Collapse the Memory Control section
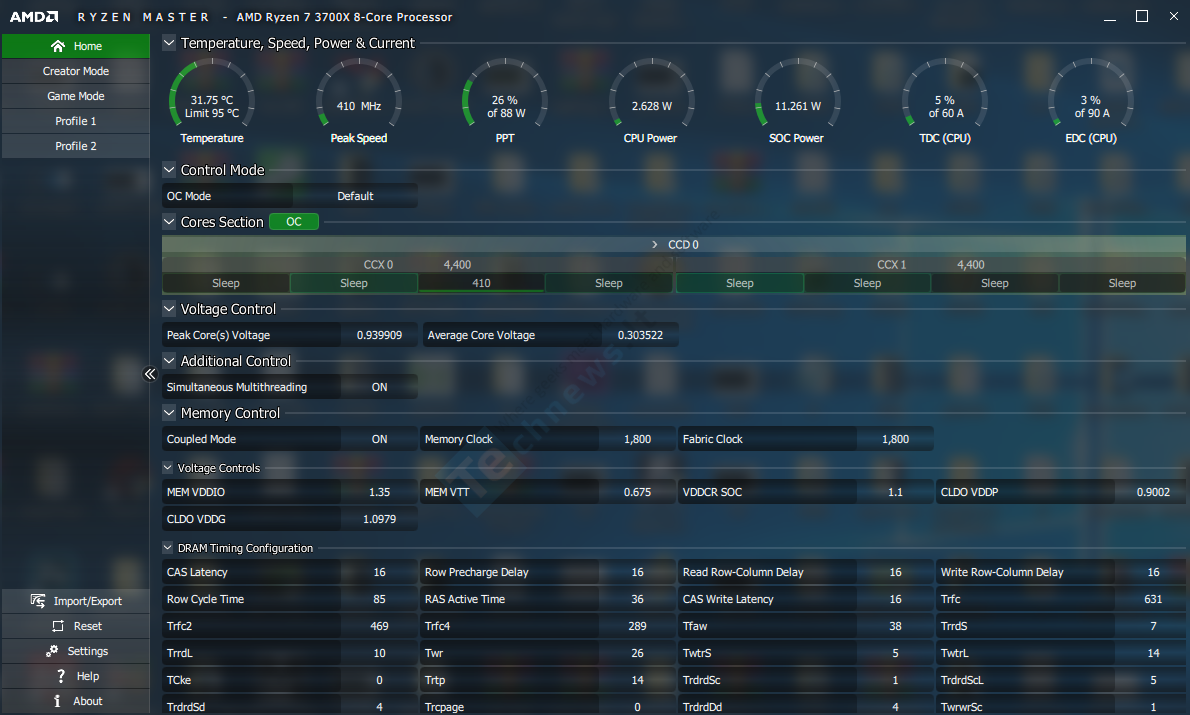This screenshot has height=715, width=1190. (x=169, y=413)
